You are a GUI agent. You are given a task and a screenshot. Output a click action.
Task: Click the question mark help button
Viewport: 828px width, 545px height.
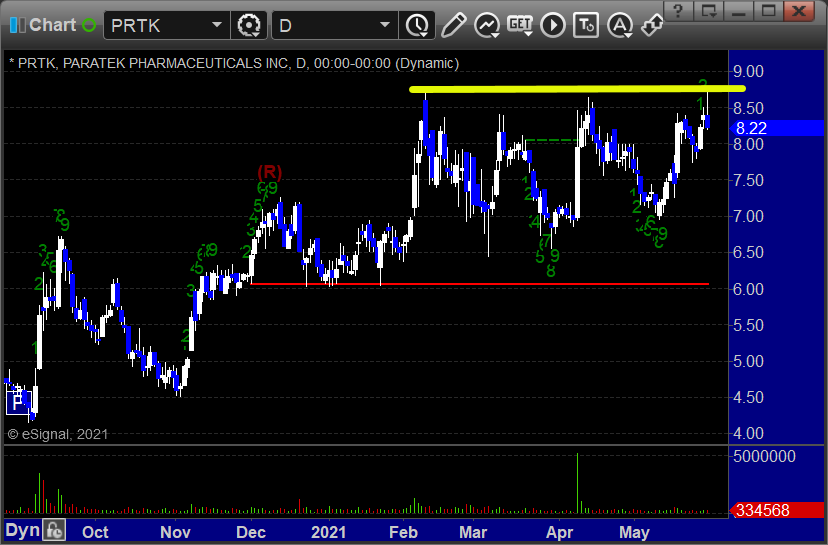click(x=678, y=11)
